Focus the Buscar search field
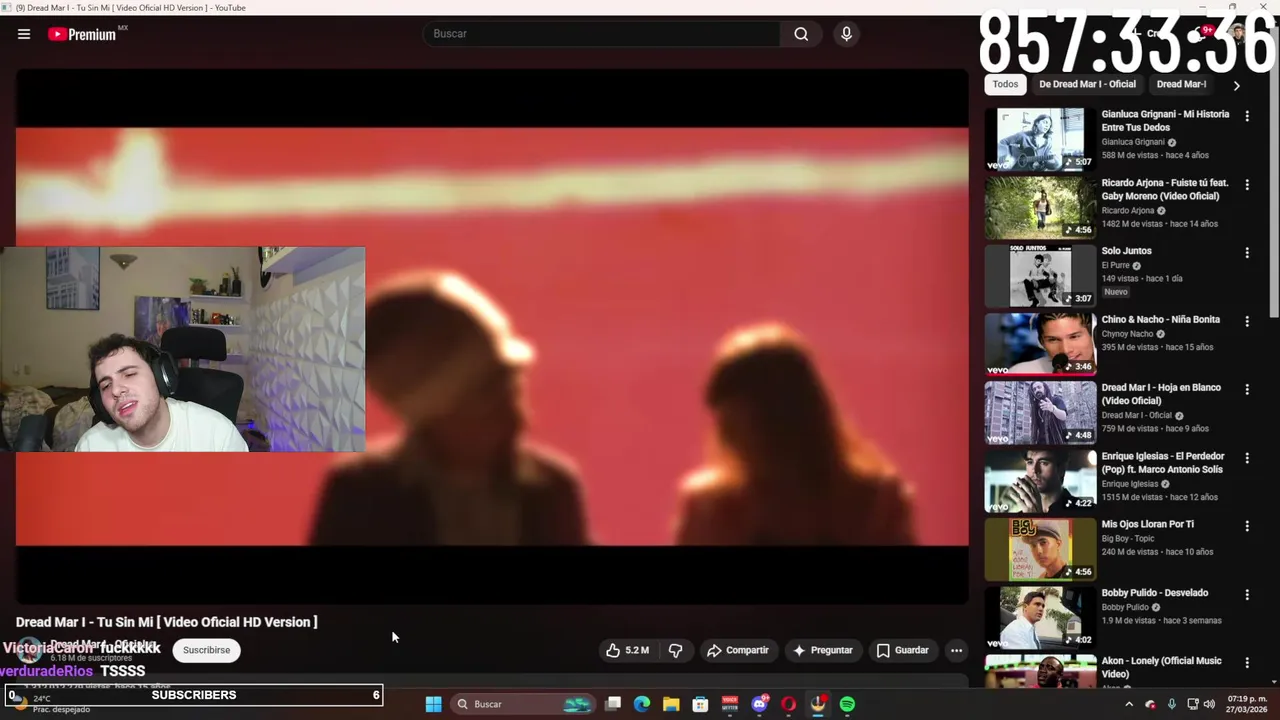The image size is (1280, 720). 602,34
